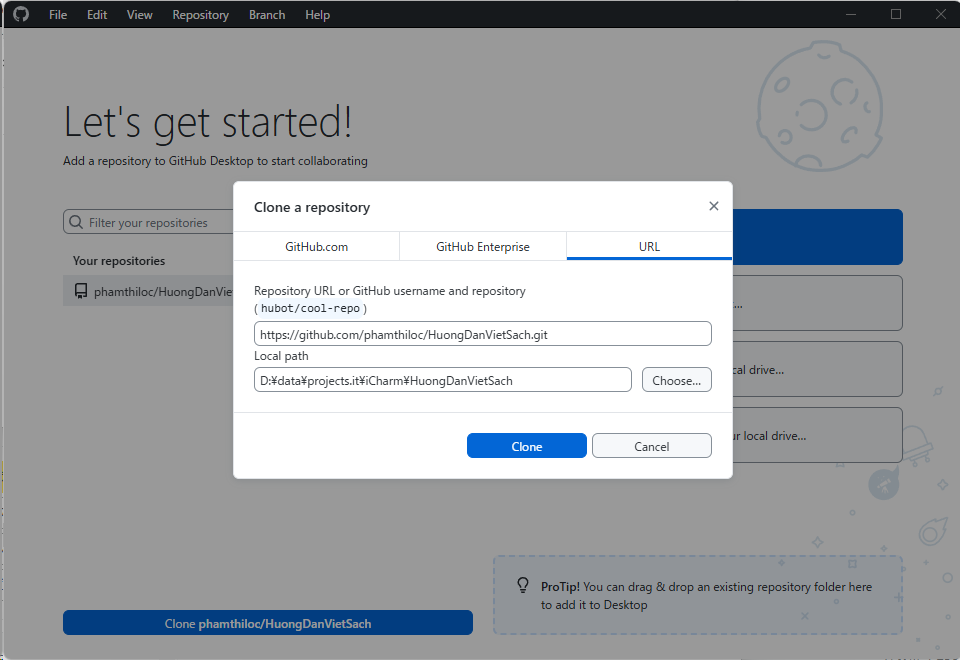960x660 pixels.
Task: Switch to the GitHub.com tab
Action: coord(317,246)
